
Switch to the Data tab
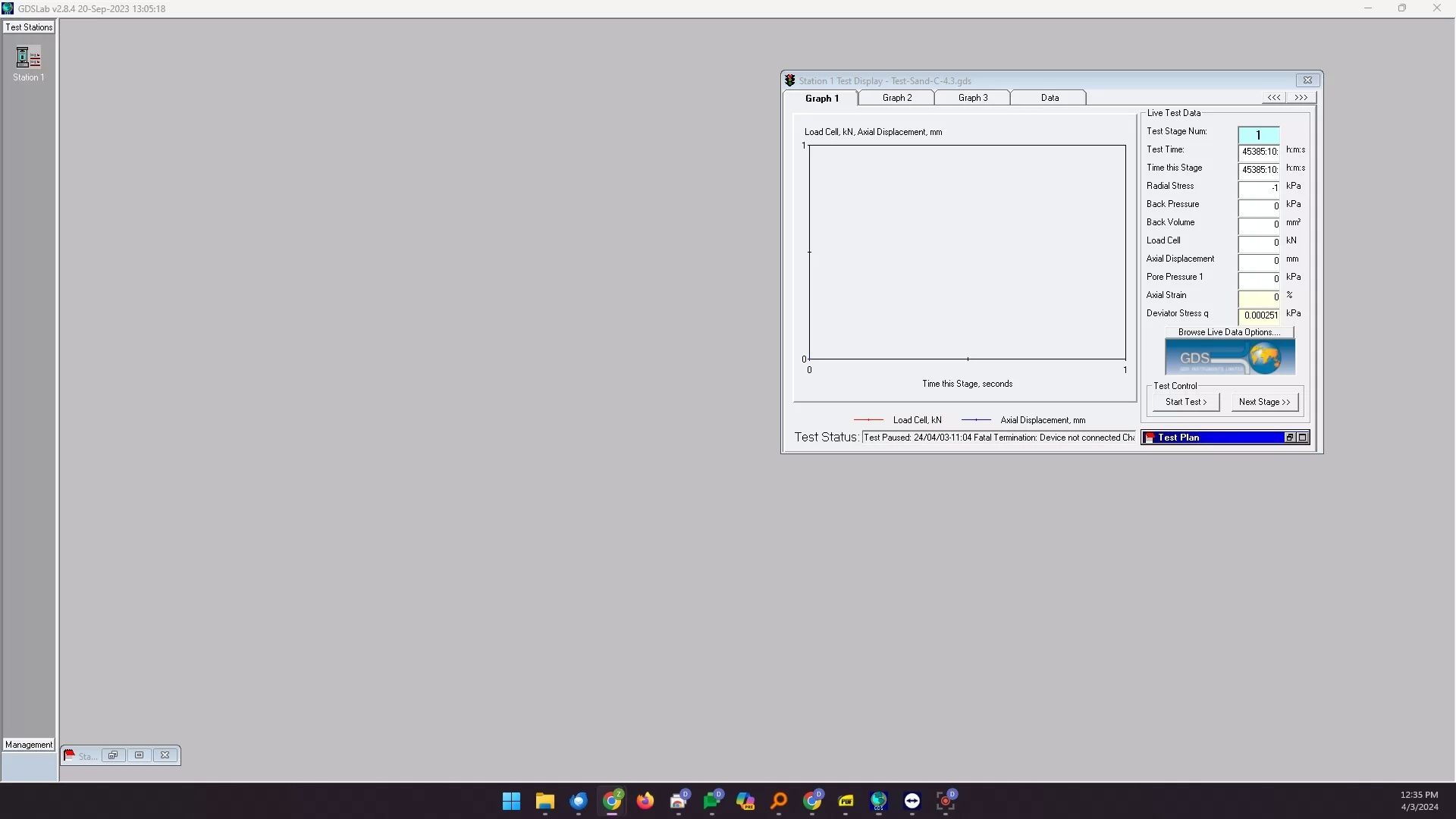coord(1049,98)
